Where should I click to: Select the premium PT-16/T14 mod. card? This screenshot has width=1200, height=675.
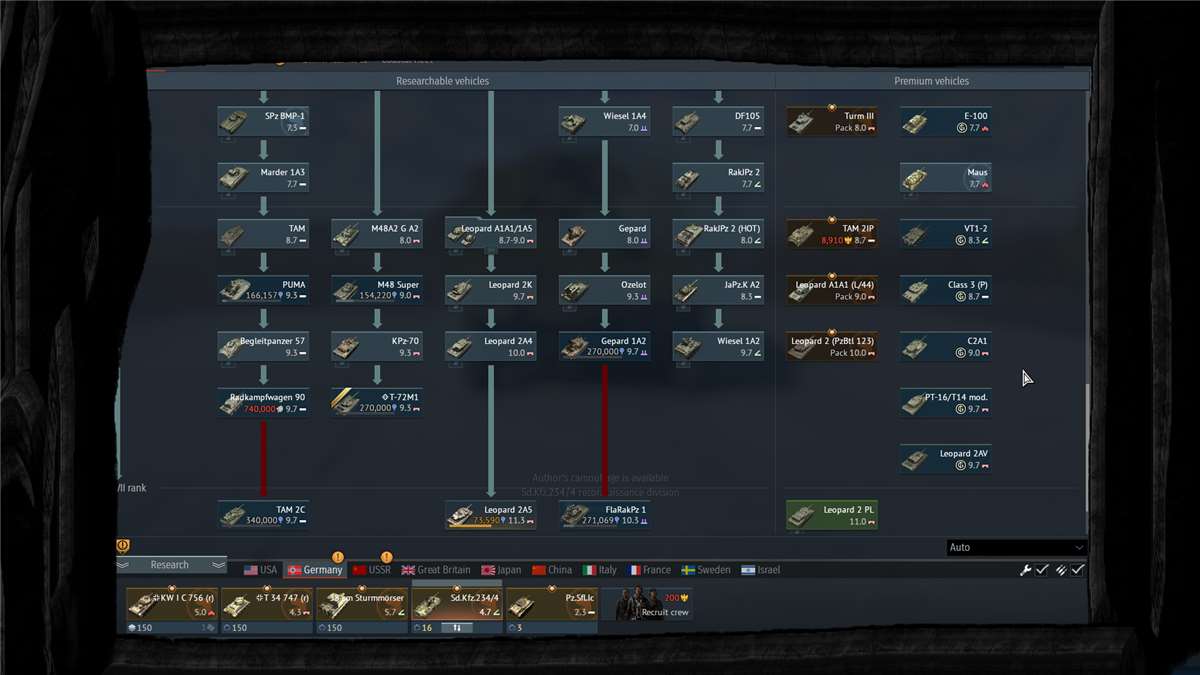pos(946,403)
